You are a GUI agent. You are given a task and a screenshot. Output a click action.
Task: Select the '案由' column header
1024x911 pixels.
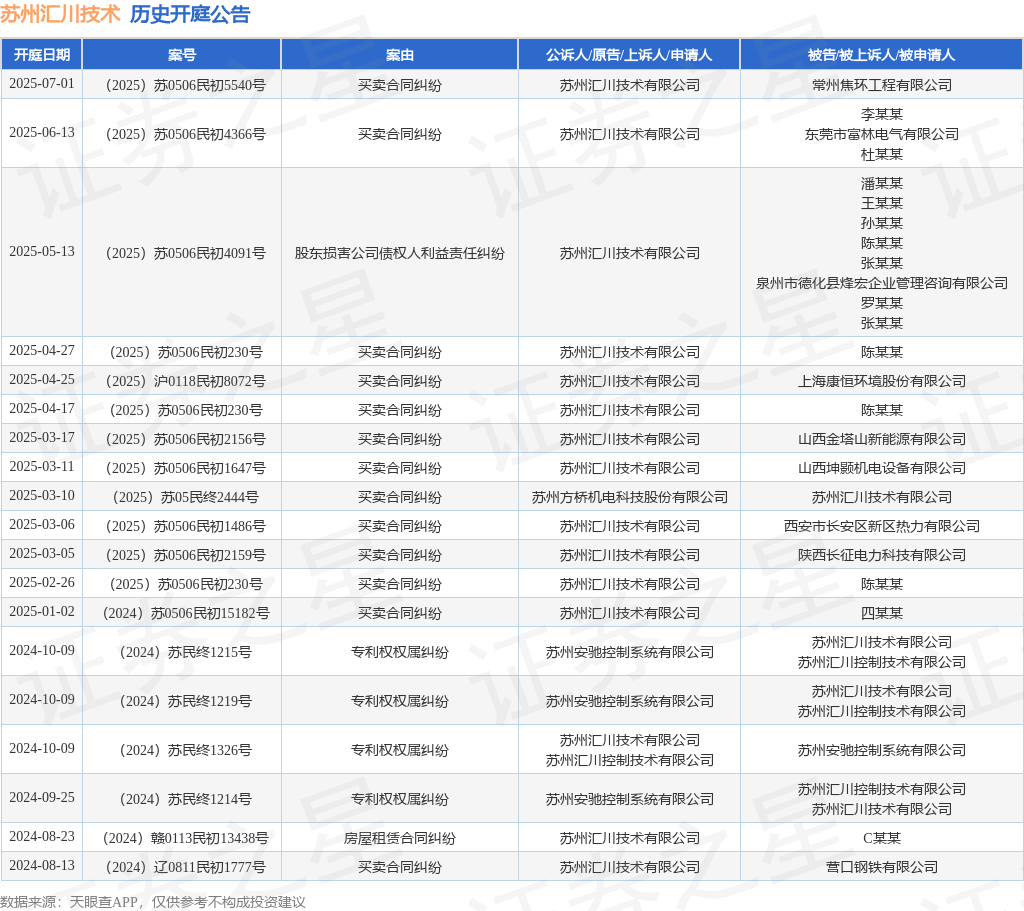400,55
